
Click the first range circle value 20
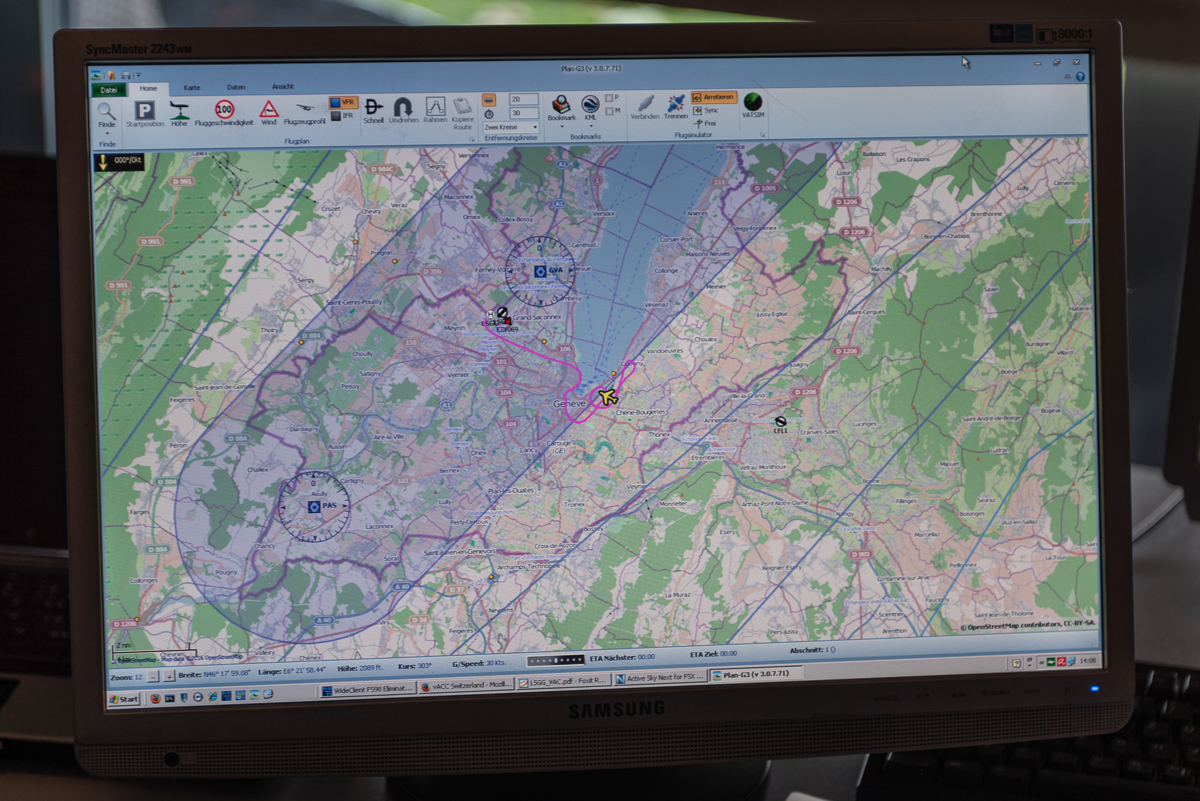coord(523,99)
